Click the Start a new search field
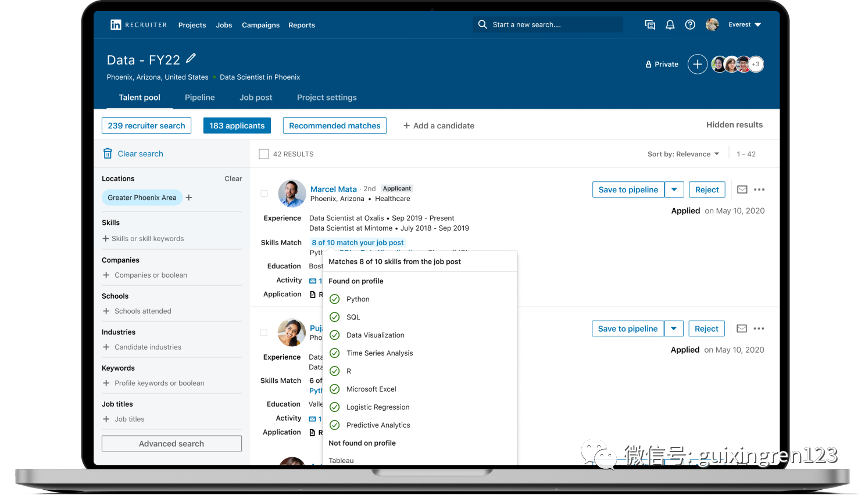The width and height of the screenshot is (866, 495). [548, 25]
